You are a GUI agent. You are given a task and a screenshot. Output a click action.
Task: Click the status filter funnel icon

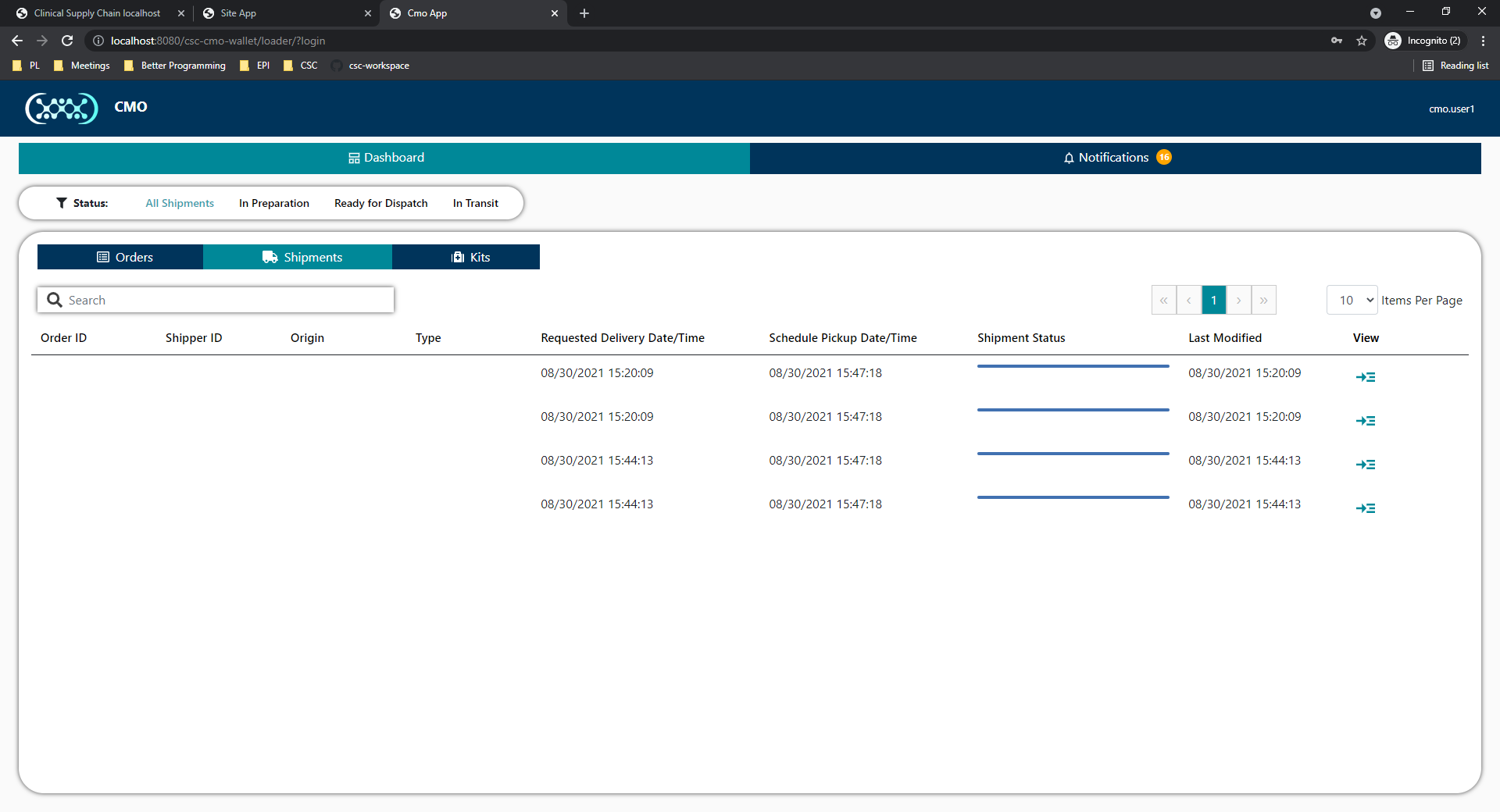click(x=62, y=202)
